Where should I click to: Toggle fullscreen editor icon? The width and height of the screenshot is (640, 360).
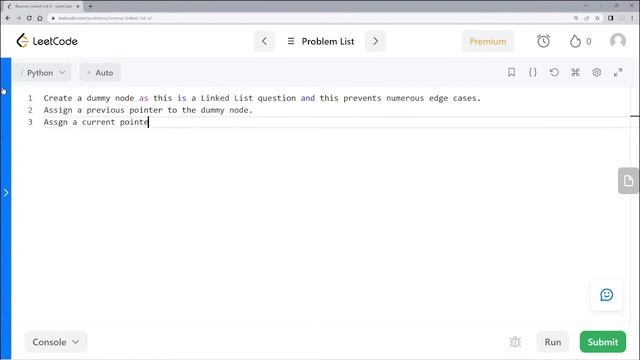[618, 72]
